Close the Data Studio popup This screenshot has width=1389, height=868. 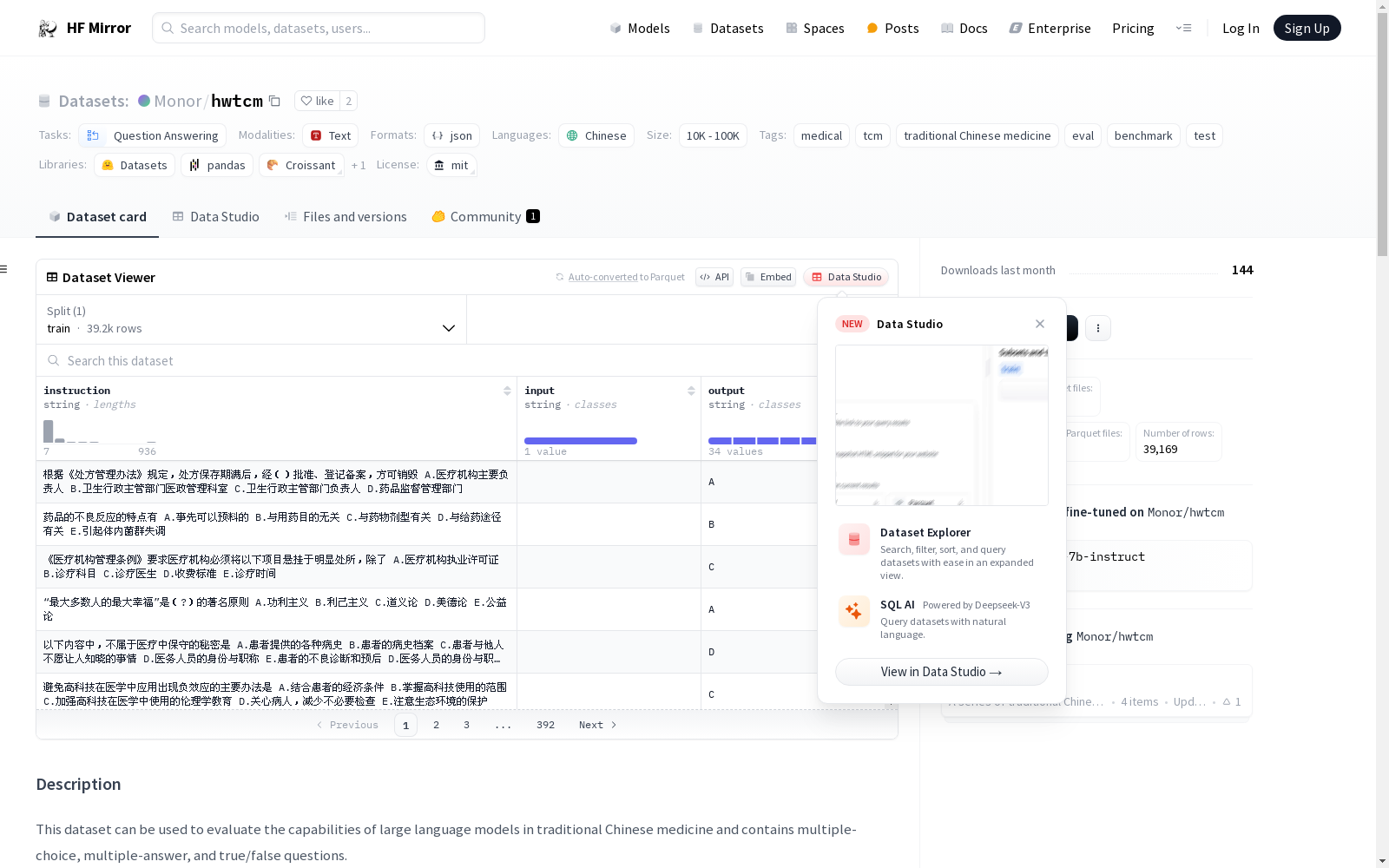(x=1040, y=324)
